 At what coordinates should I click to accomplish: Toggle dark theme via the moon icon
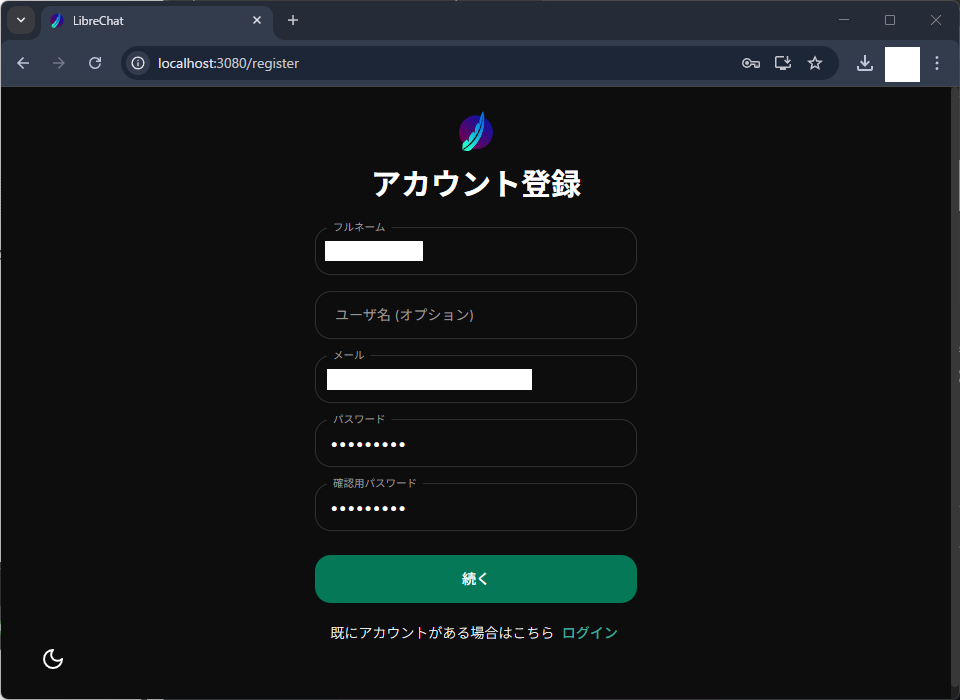click(x=53, y=659)
